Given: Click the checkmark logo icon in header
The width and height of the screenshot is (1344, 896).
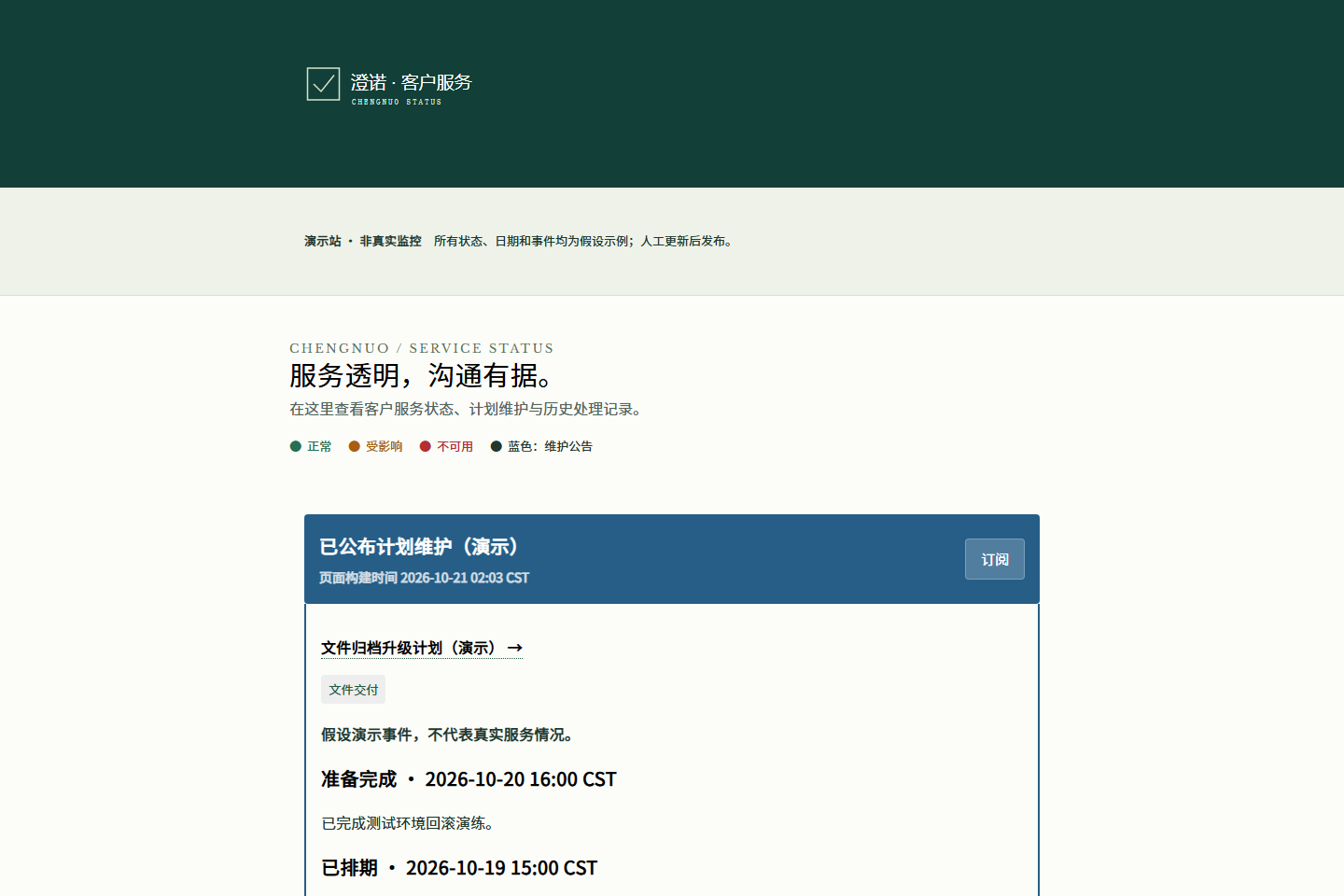Looking at the screenshot, I should [x=323, y=84].
